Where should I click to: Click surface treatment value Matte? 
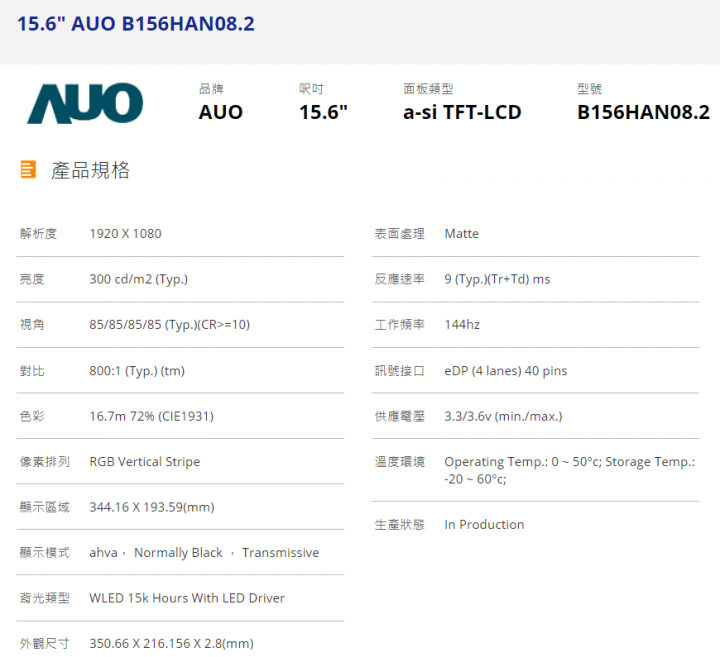tap(461, 234)
